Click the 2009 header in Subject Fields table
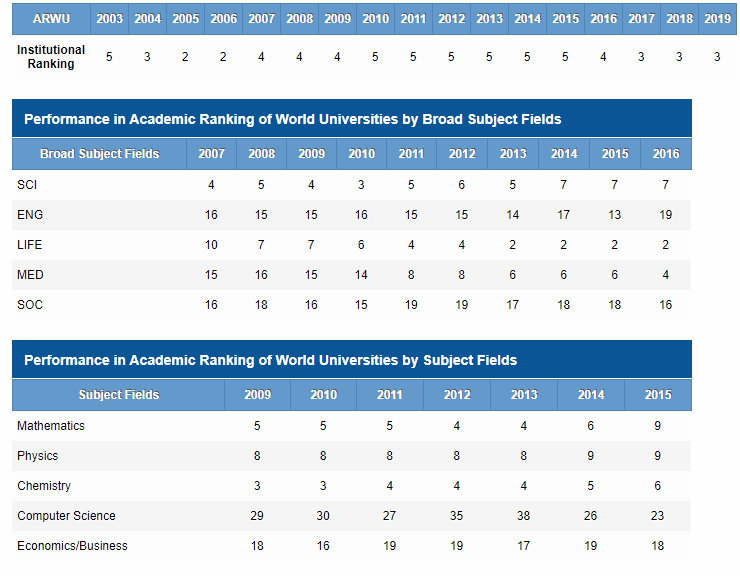The width and height of the screenshot is (740, 576). point(257,395)
